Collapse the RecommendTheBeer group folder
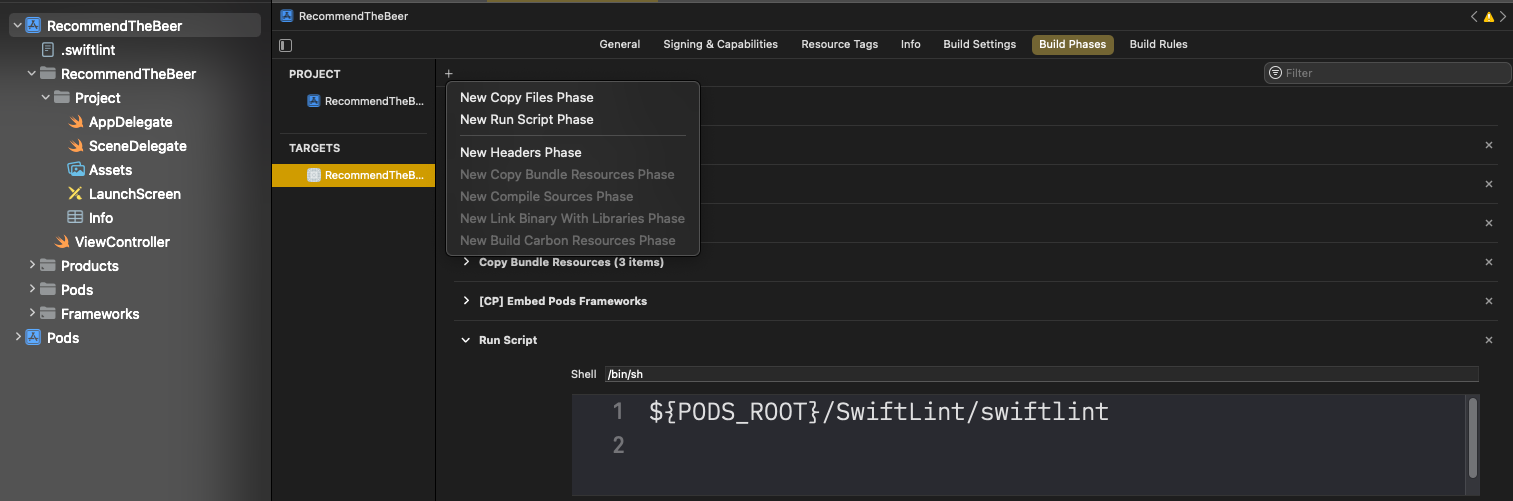The image size is (1513, 501). point(31,74)
